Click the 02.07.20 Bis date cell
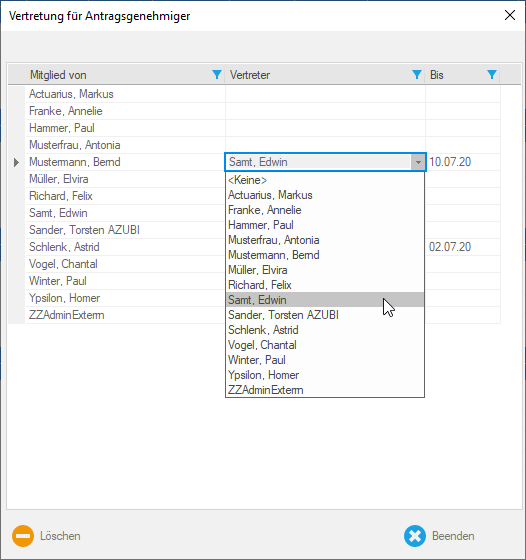Image resolution: width=526 pixels, height=560 pixels. click(x=463, y=247)
